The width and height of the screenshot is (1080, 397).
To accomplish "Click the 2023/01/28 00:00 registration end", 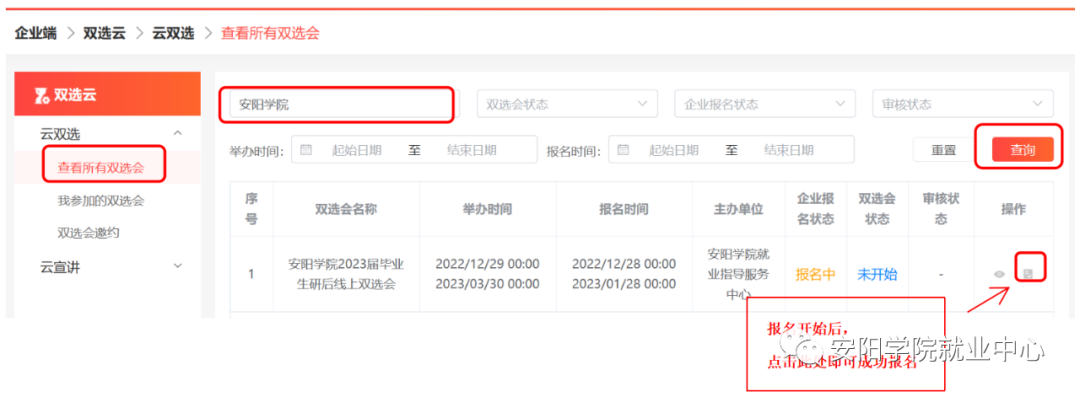I will click(x=624, y=284).
